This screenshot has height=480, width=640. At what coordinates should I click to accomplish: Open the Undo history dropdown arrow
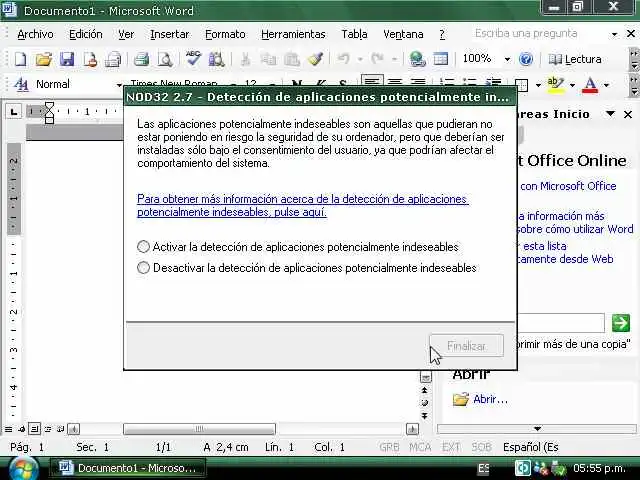coord(360,60)
